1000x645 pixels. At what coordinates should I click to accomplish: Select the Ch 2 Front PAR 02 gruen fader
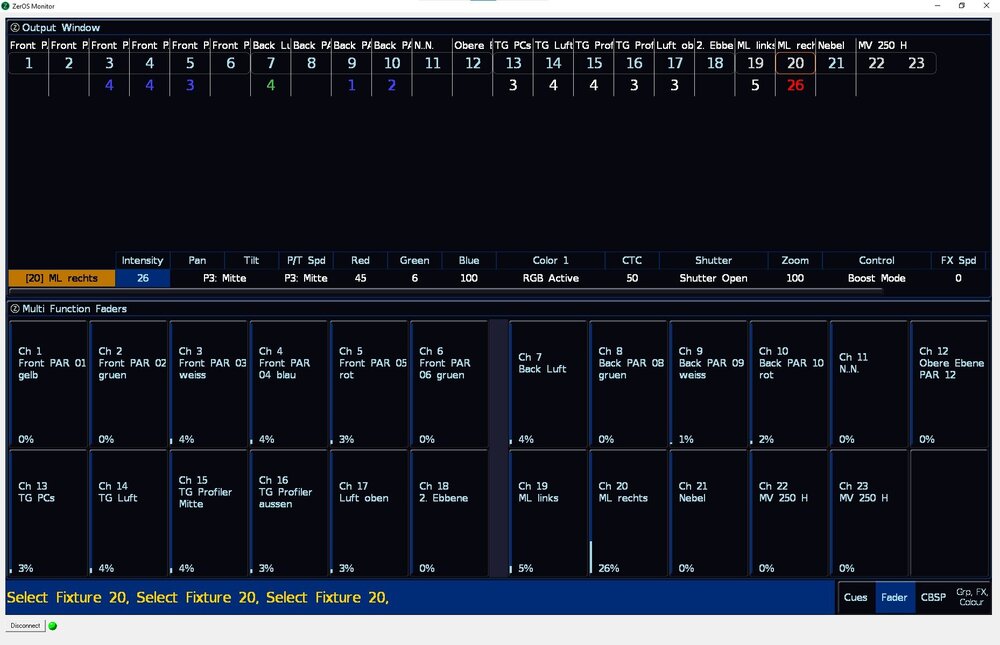pyautogui.click(x=128, y=384)
